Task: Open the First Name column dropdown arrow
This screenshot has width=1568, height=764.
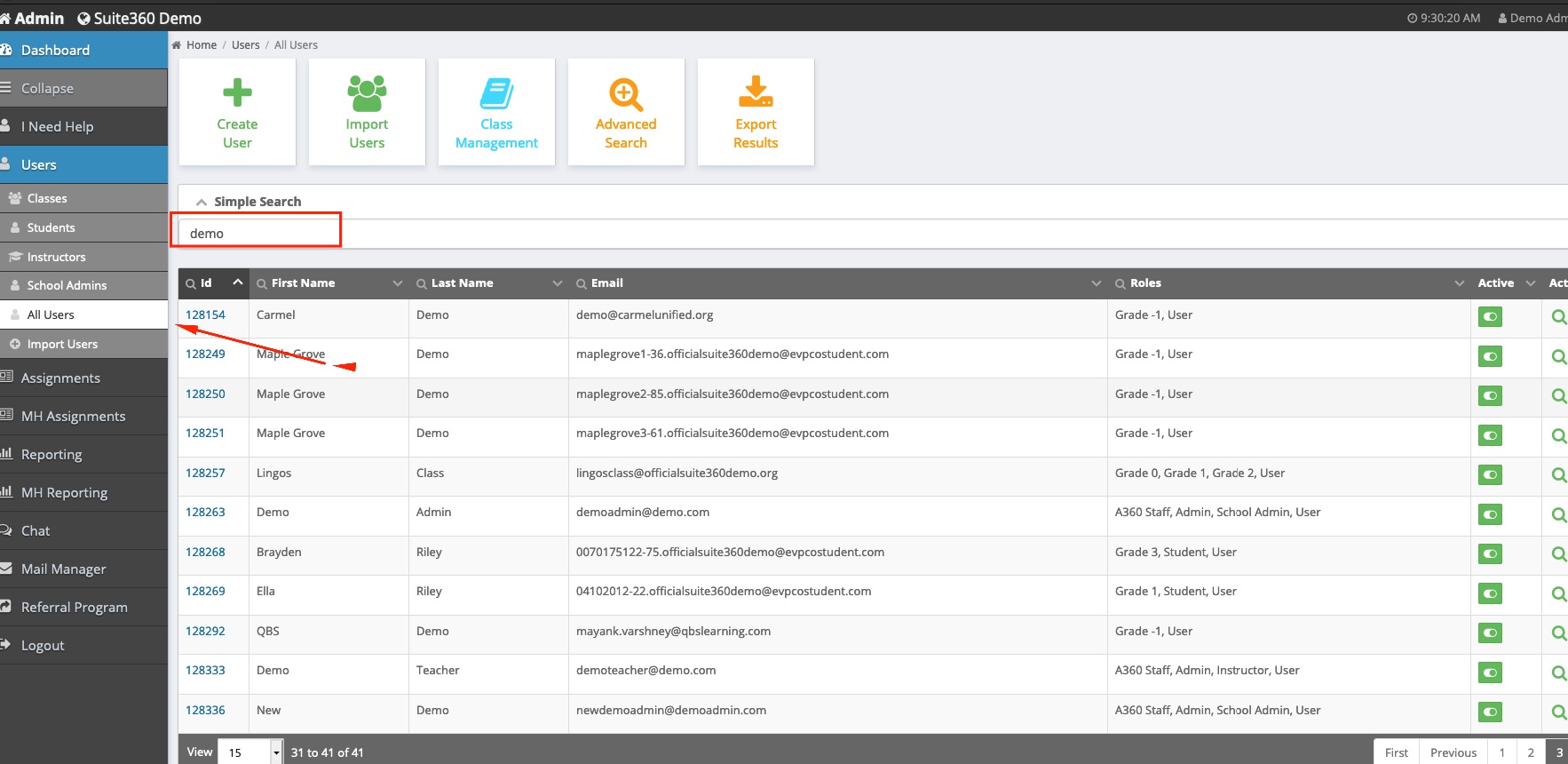Action: click(398, 283)
